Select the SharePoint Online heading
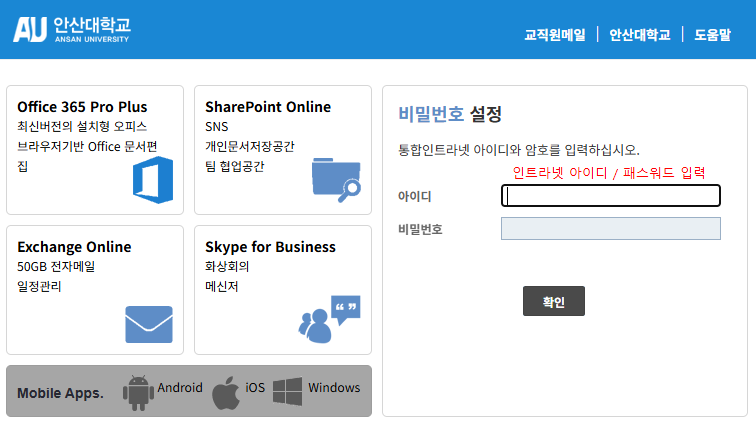Viewport: 756px width, 422px height. point(268,107)
